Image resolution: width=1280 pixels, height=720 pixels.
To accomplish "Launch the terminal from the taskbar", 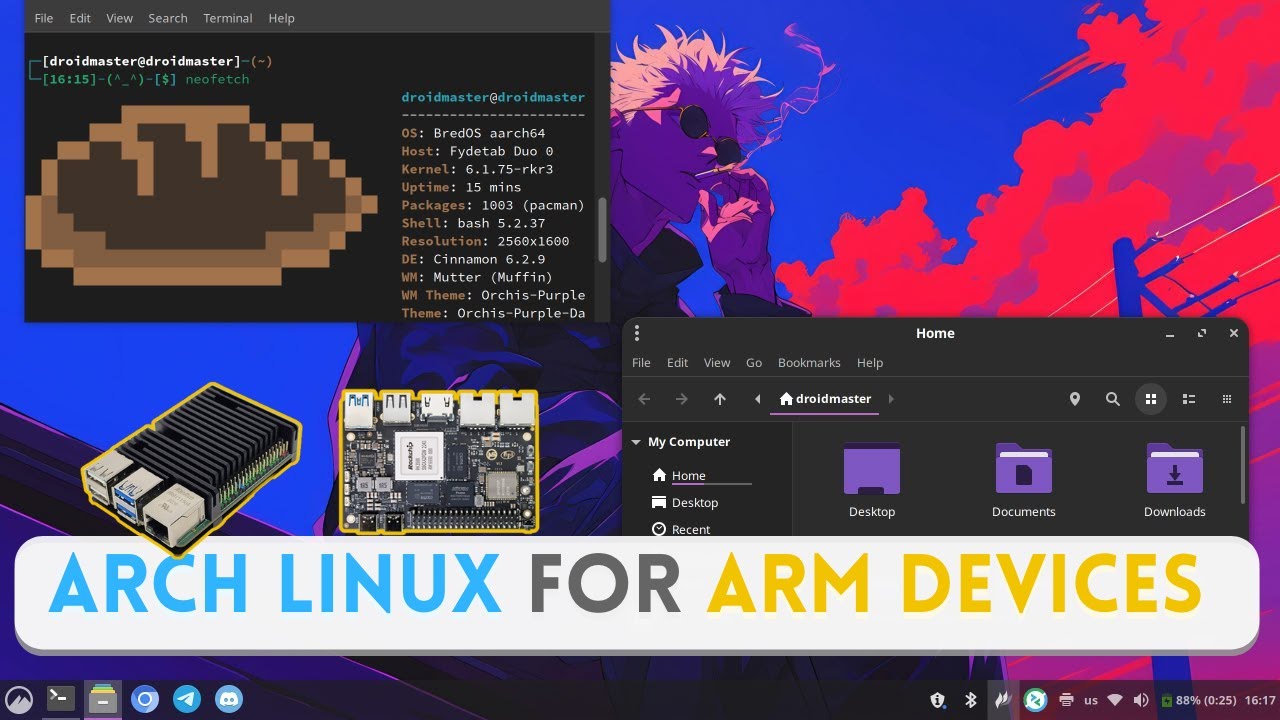I will coord(61,698).
